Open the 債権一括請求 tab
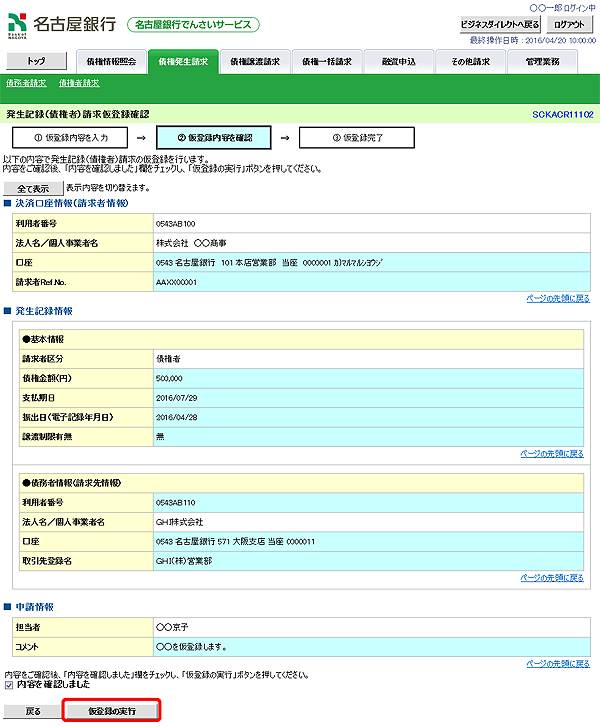 [x=327, y=62]
